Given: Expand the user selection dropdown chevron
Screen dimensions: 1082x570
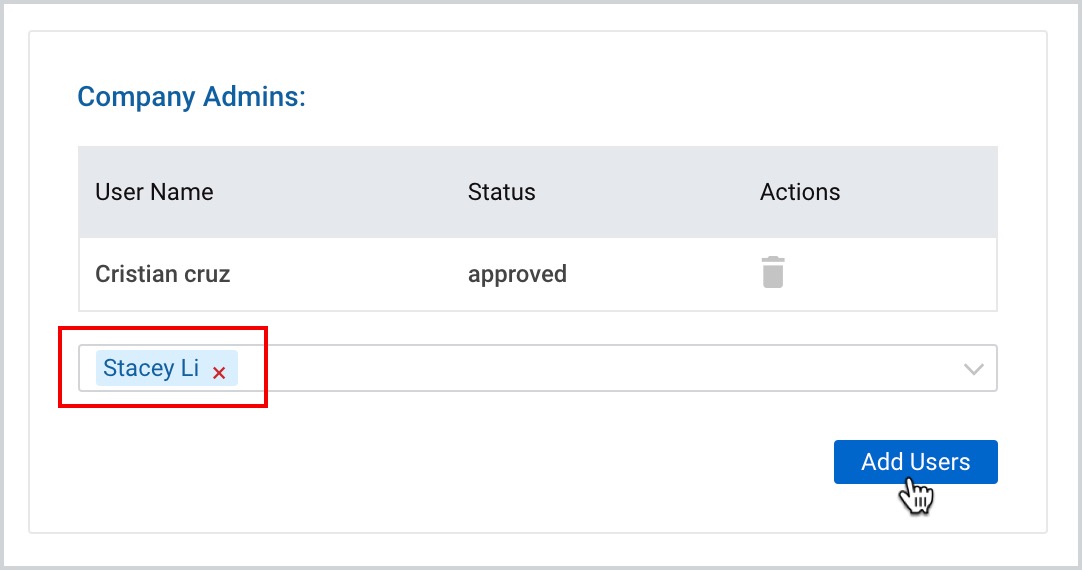Looking at the screenshot, I should point(974,368).
